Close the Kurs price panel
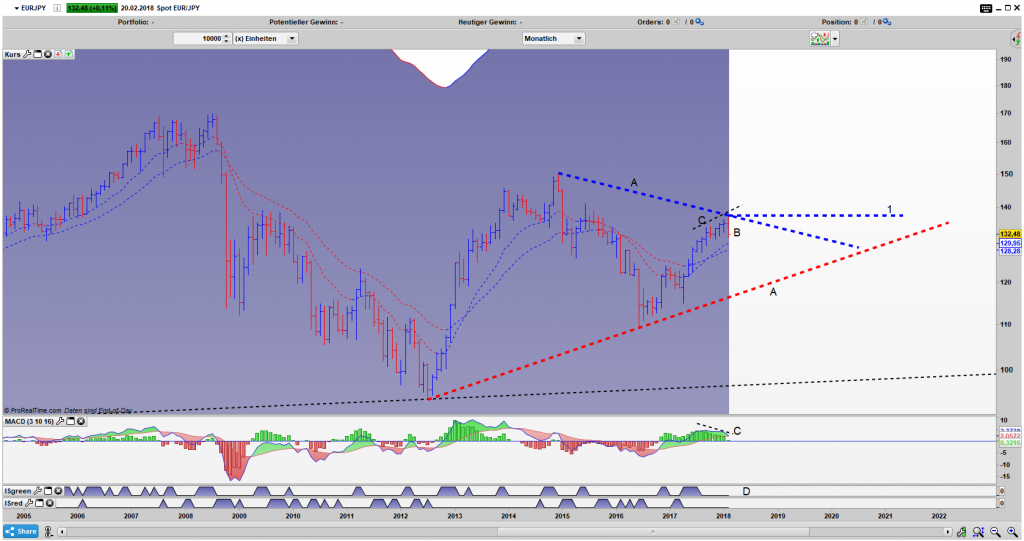The image size is (1024, 541). point(48,54)
